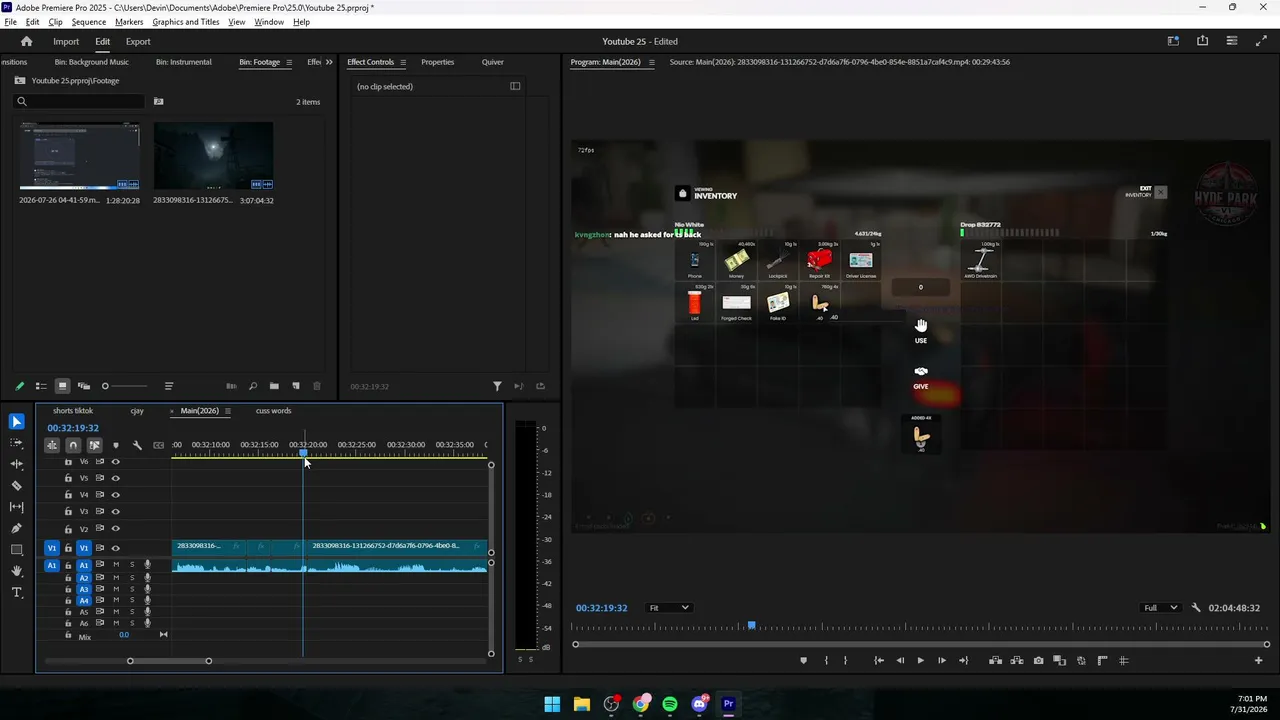Hide track V1 with its eye icon
This screenshot has width=1280, height=720.
(115, 548)
